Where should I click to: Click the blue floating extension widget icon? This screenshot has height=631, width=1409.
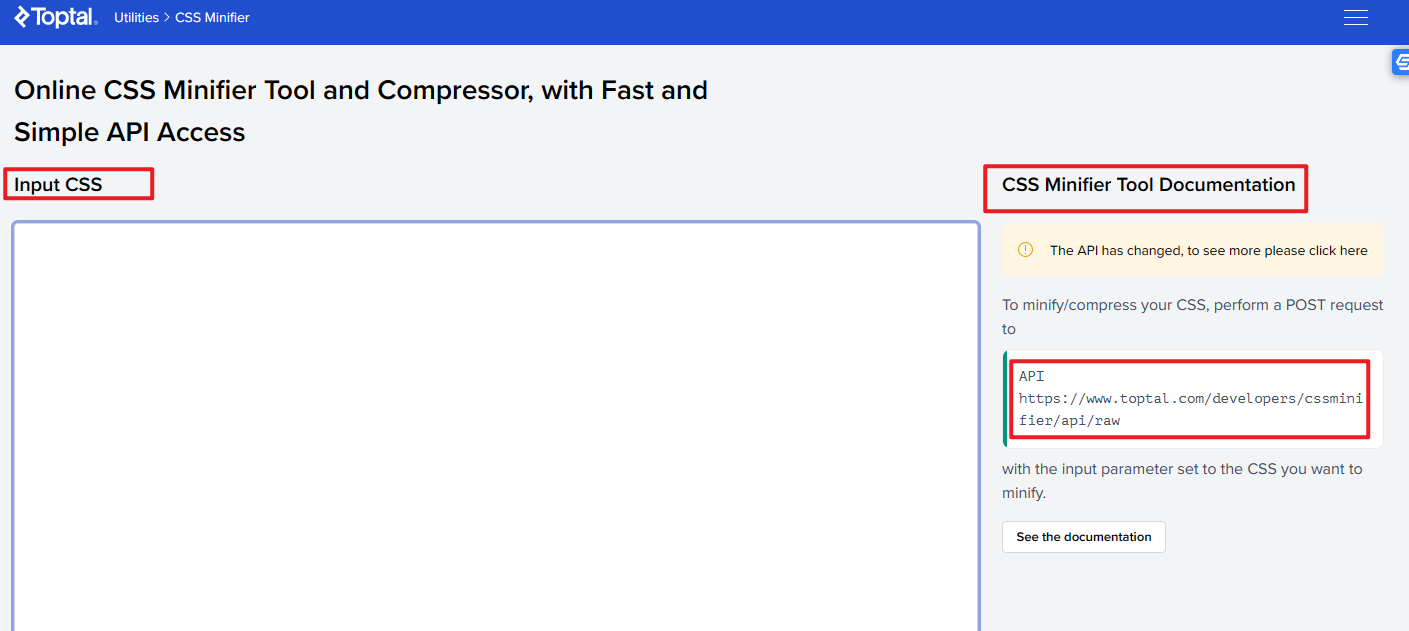[x=1400, y=62]
